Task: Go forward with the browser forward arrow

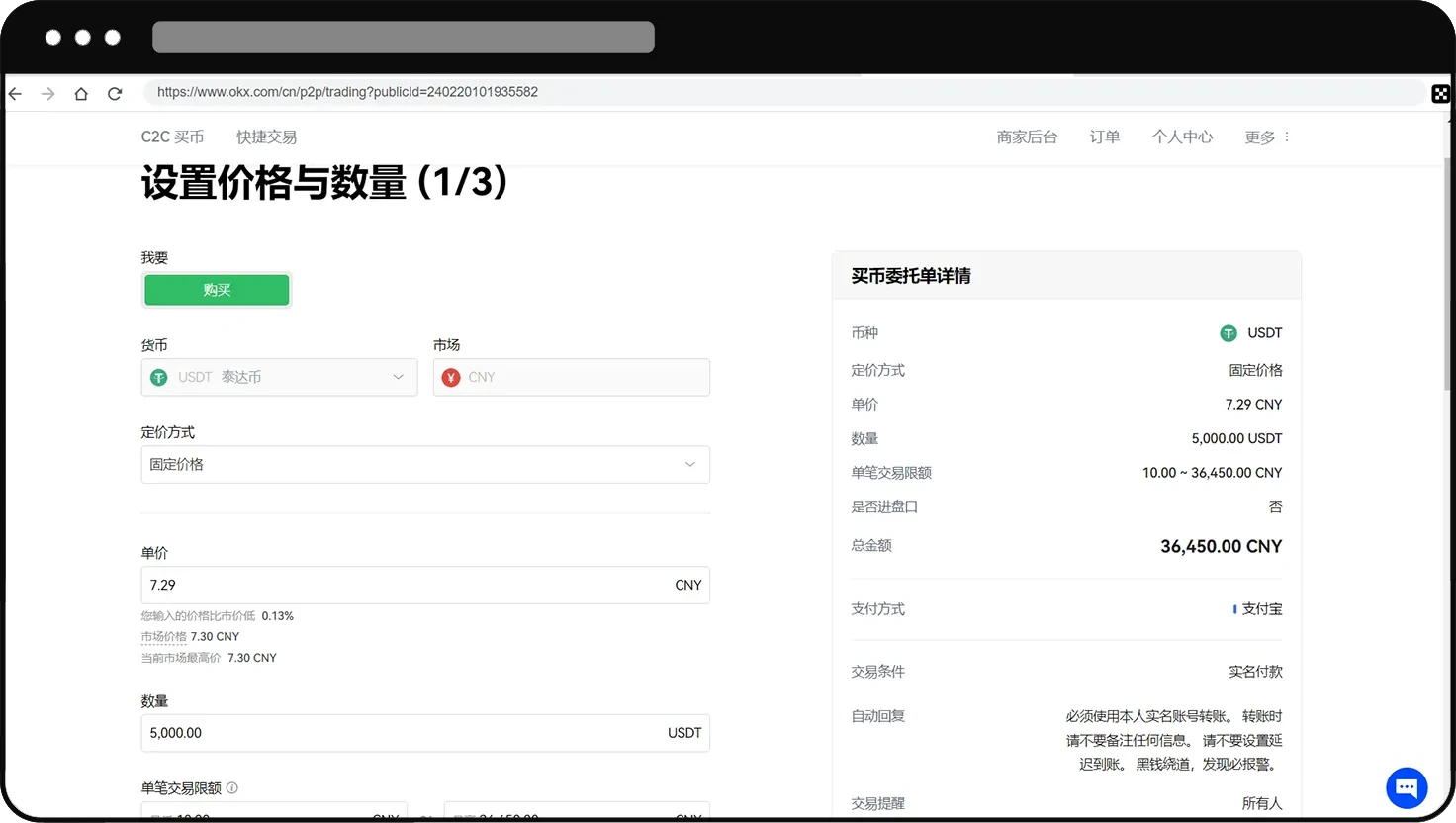Action: click(x=47, y=93)
